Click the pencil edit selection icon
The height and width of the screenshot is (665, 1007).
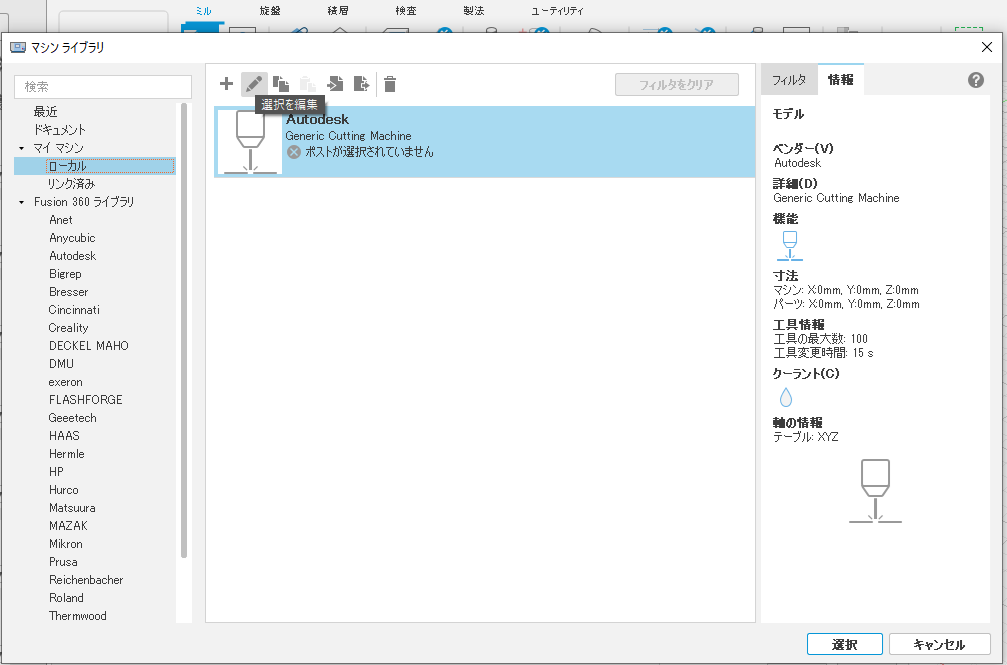(x=254, y=84)
